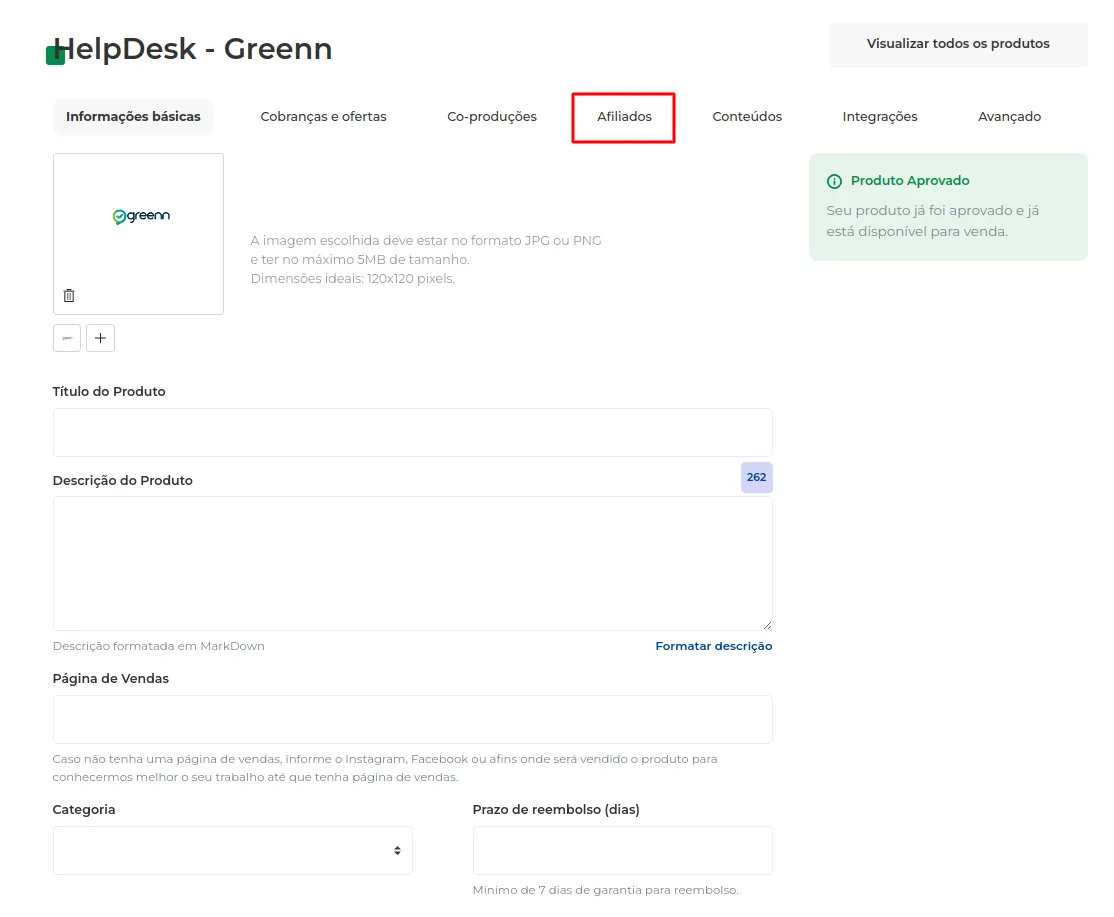Click Visualizar todos os produtos button
The height and width of the screenshot is (917, 1114).
[958, 44]
